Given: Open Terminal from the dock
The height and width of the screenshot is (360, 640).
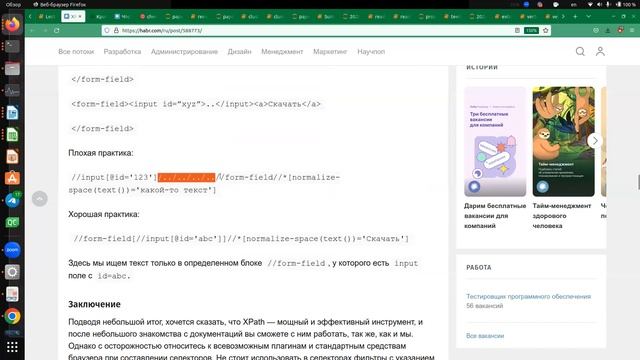Looking at the screenshot, I should point(12,46).
